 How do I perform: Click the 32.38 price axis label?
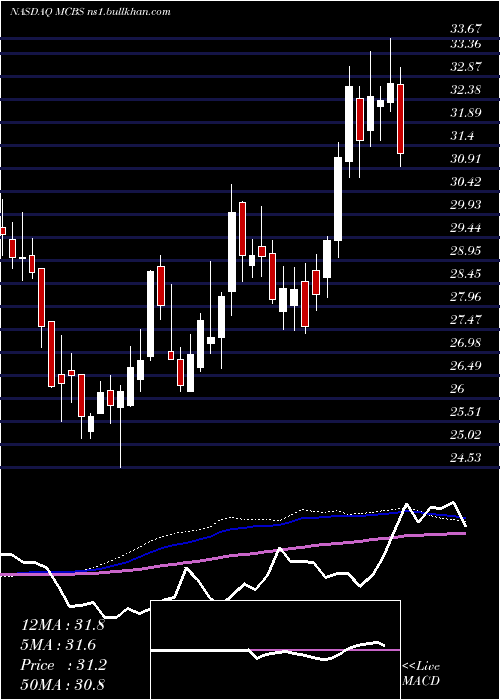click(466, 90)
